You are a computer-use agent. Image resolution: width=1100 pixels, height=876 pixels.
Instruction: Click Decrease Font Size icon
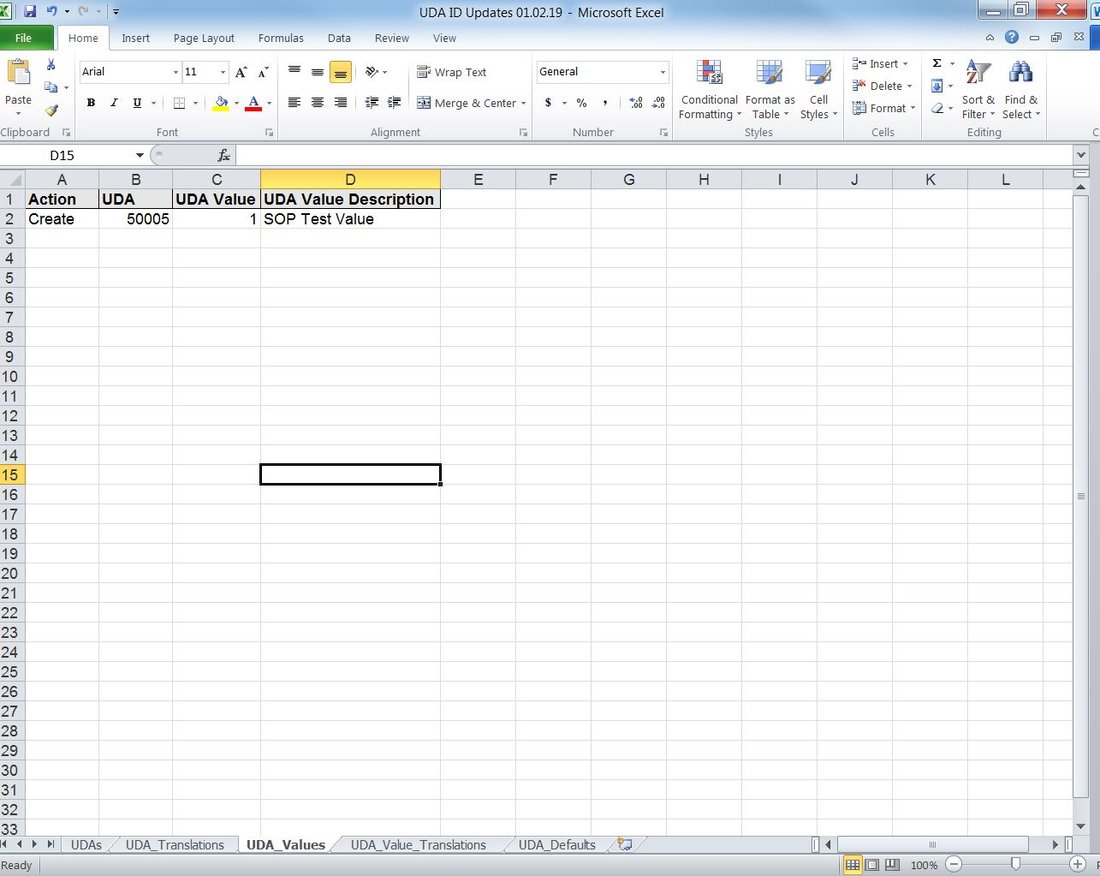[x=263, y=72]
